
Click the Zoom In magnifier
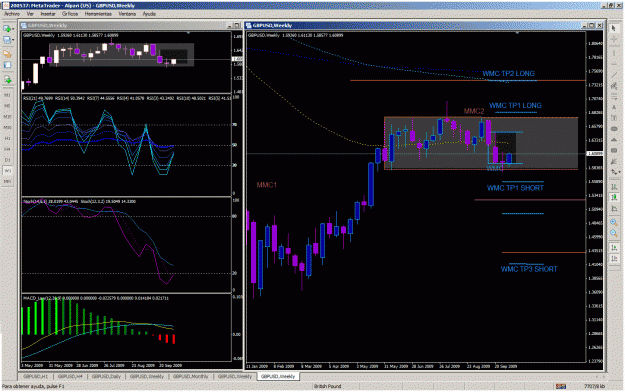coord(614,222)
